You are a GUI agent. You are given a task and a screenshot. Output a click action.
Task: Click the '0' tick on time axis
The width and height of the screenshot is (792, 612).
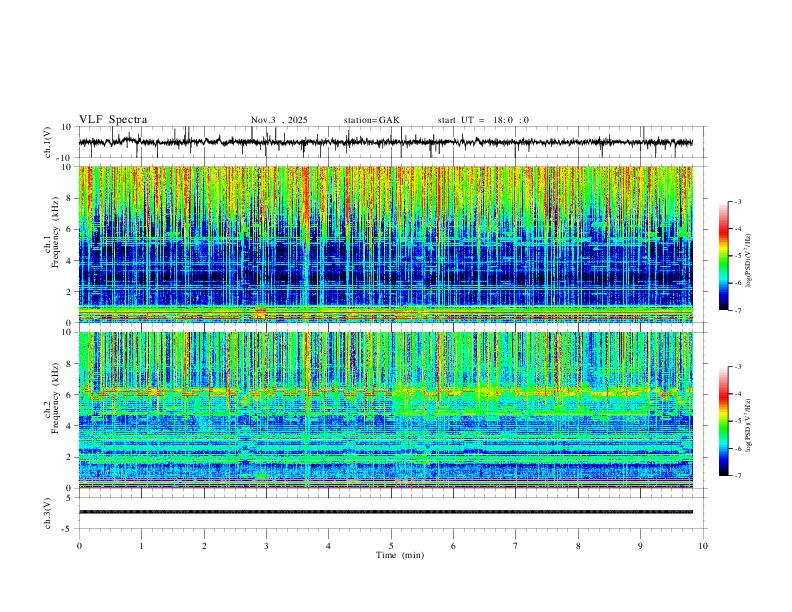[x=79, y=546]
